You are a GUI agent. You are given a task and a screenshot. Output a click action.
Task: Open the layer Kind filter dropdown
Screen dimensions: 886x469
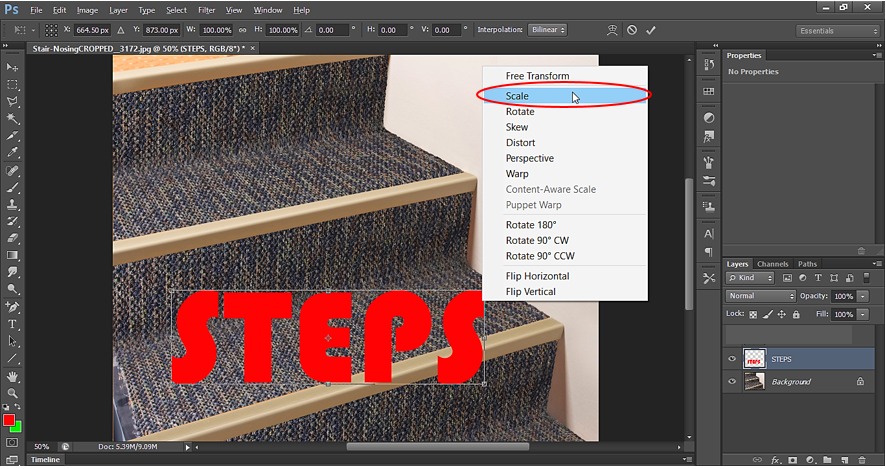coord(750,278)
